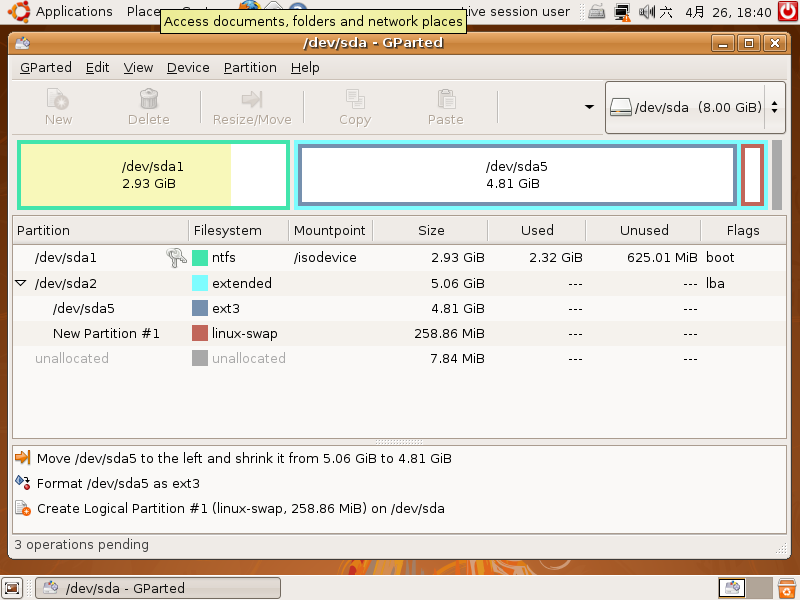Select the 'Create Logical Partition #1' operation text

click(x=241, y=508)
